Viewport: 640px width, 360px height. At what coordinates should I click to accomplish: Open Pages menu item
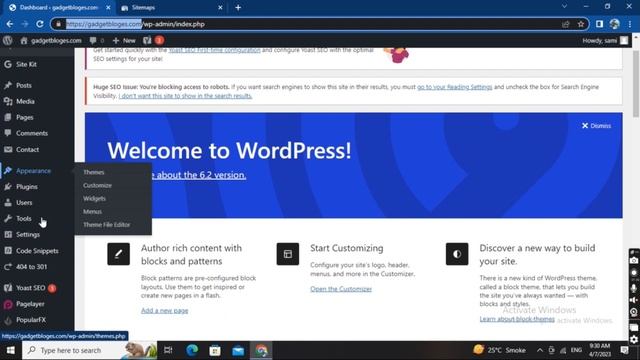click(24, 117)
